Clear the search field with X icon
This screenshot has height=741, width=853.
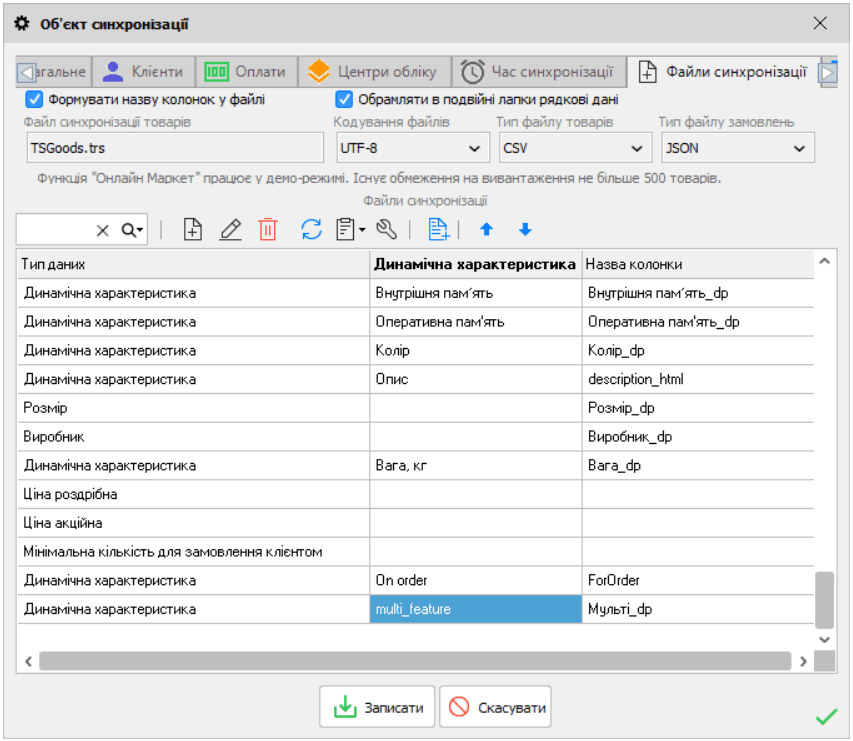(103, 230)
